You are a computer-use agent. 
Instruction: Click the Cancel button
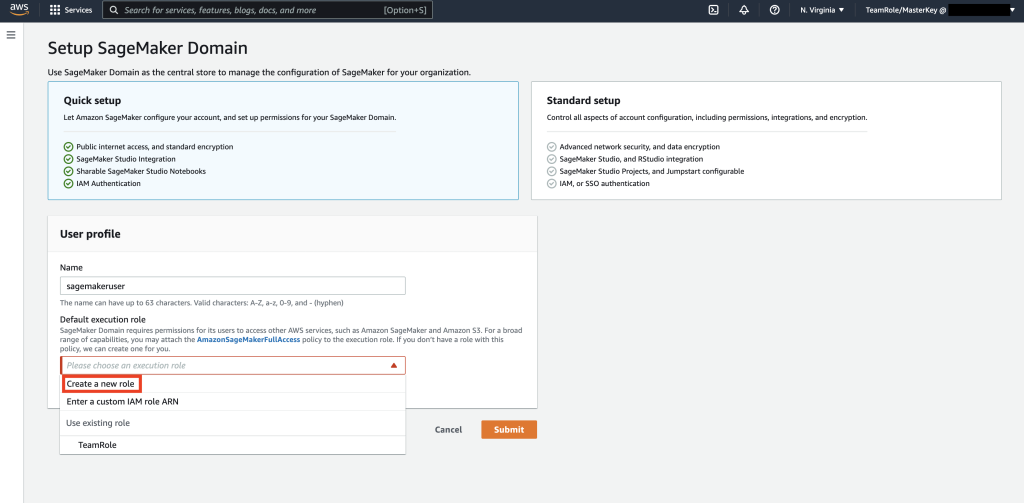coord(449,430)
